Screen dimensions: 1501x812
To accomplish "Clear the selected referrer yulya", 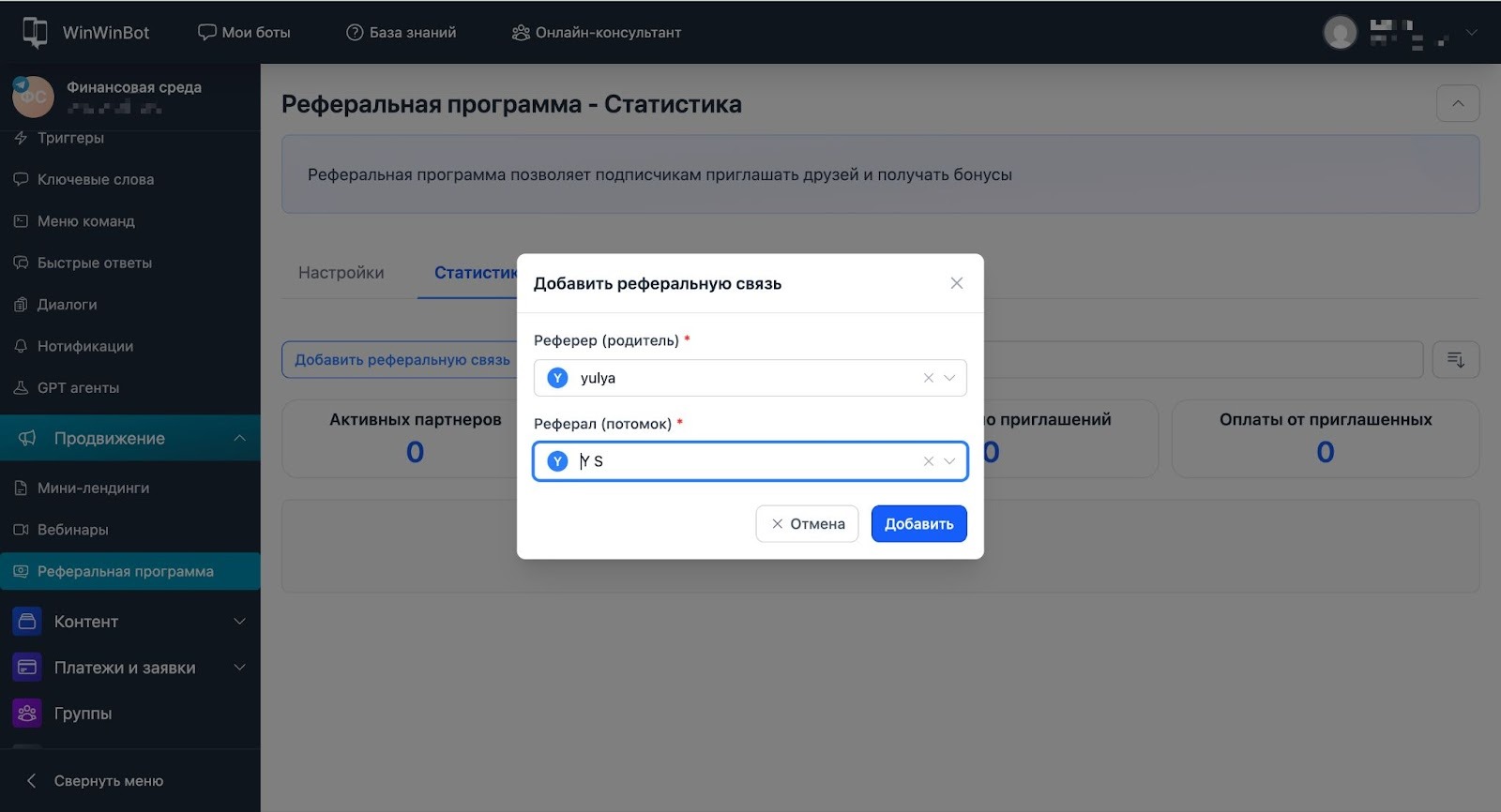I will [928, 378].
